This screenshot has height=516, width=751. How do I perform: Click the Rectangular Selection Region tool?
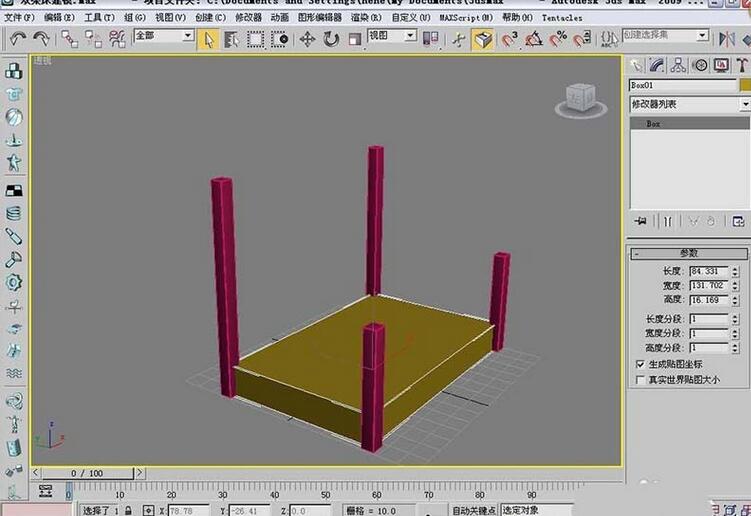255,39
